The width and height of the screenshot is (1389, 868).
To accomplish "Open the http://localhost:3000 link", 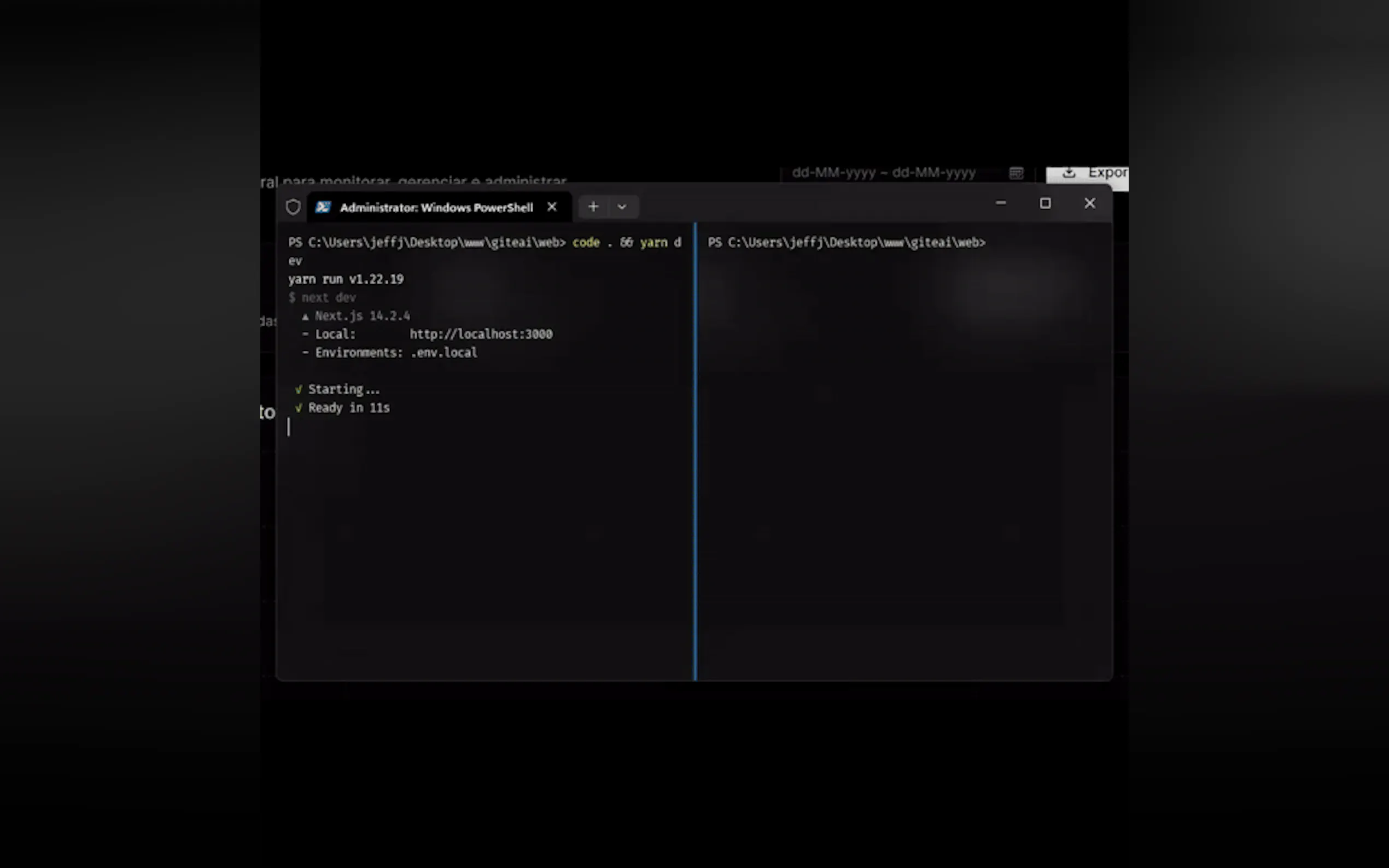I will point(481,334).
